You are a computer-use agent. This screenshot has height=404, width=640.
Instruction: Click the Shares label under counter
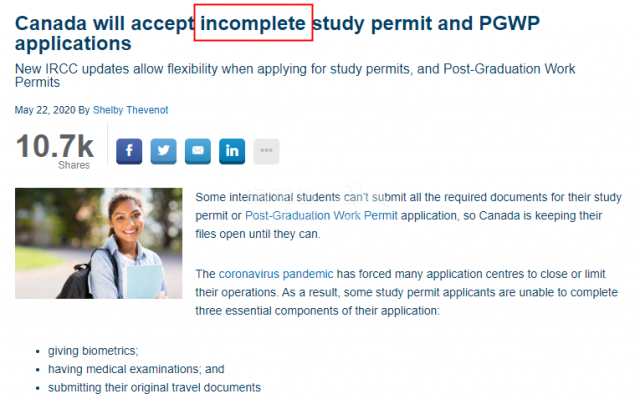pyautogui.click(x=74, y=165)
